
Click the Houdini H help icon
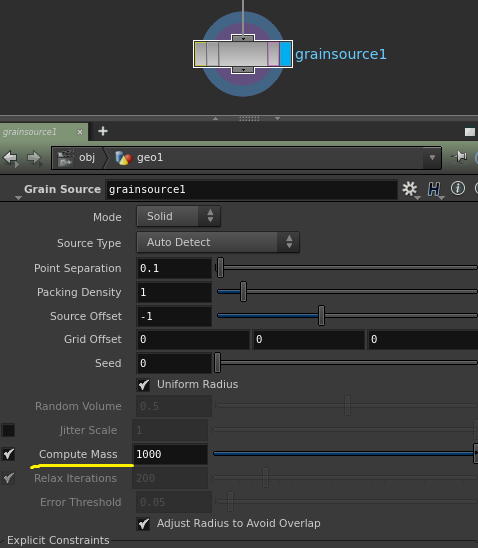[434, 189]
